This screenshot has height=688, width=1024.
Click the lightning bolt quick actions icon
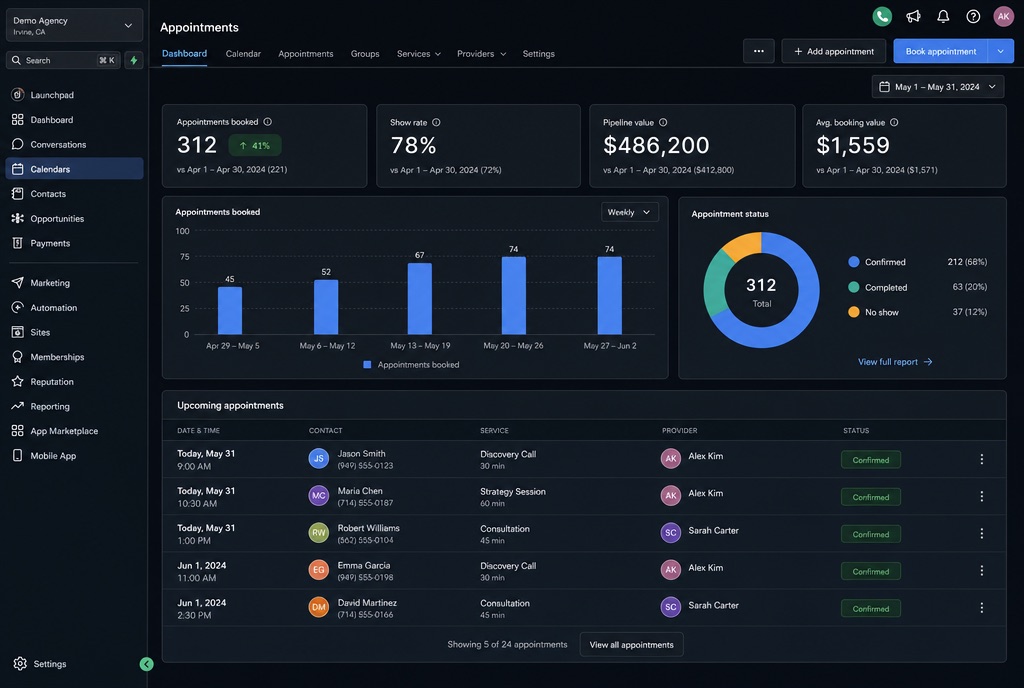coord(134,60)
